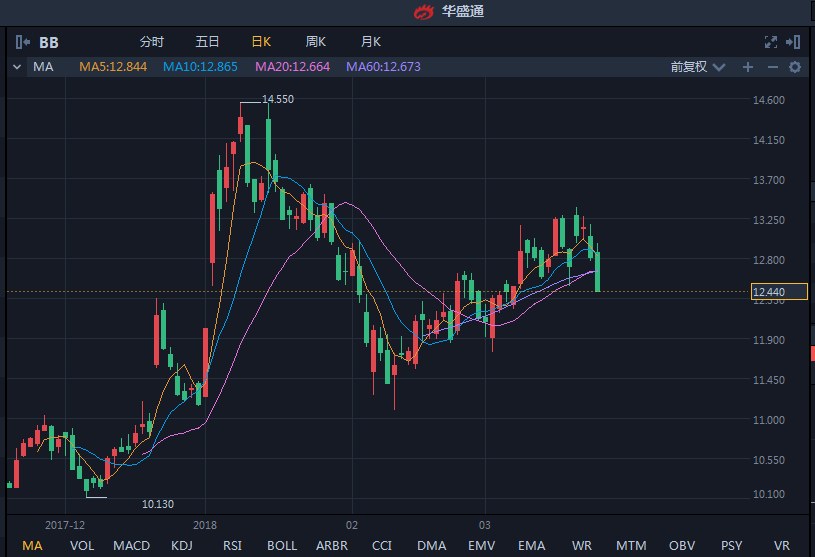815x557 pixels.
Task: Enter fullscreen with the expand chart icon
Action: (771, 42)
